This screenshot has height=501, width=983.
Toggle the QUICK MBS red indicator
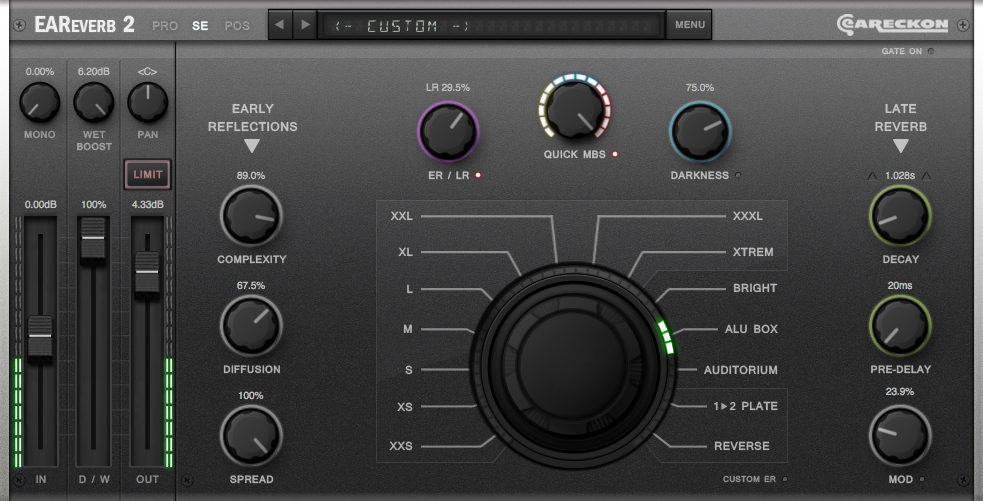(615, 154)
